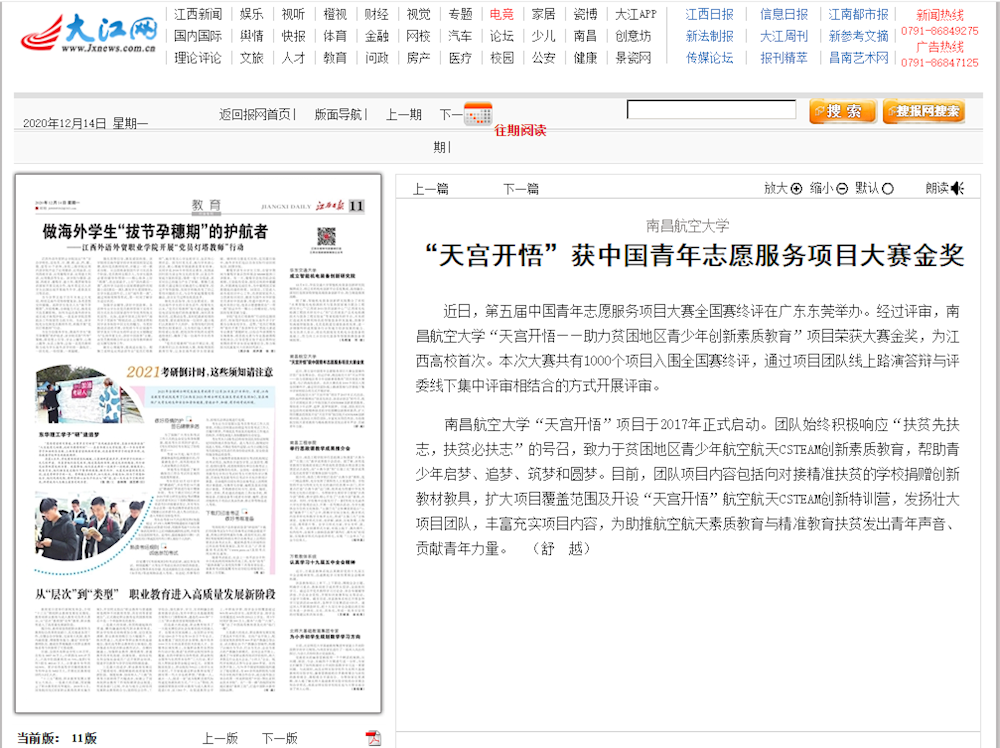Open the 往期阅读 calendar icon
Image resolution: width=1000 pixels, height=748 pixels.
[x=478, y=112]
